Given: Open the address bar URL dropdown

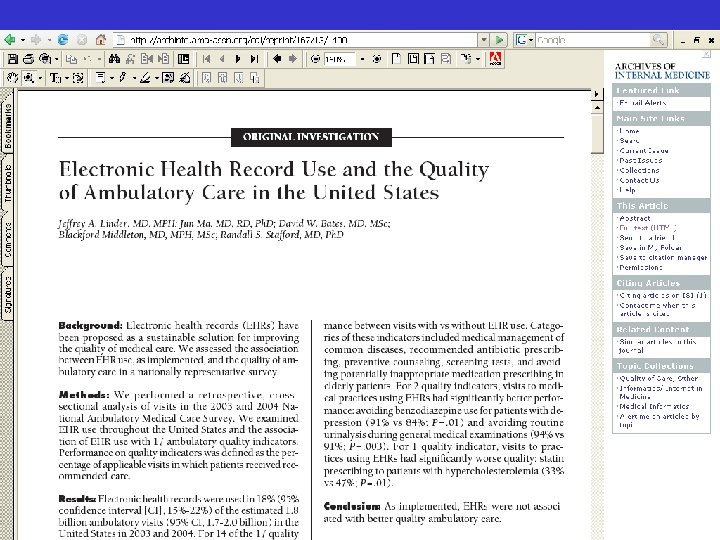Looking at the screenshot, I should 484,40.
